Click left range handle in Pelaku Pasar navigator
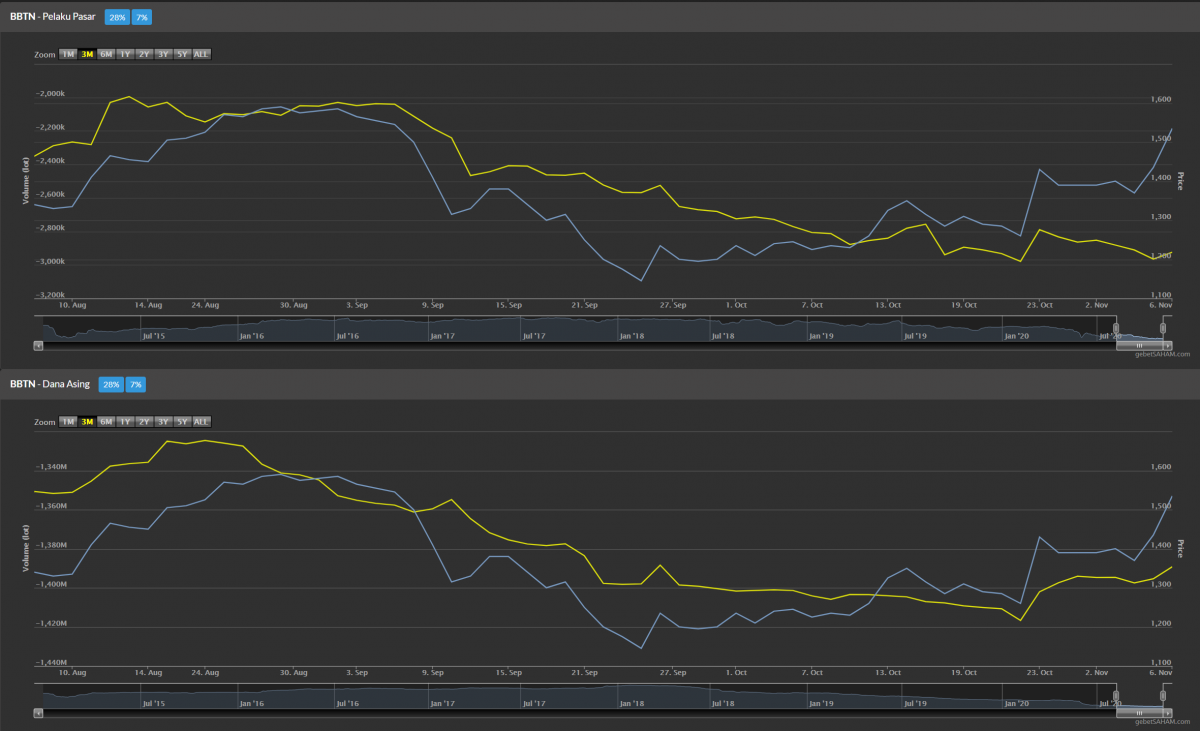 click(x=1116, y=328)
